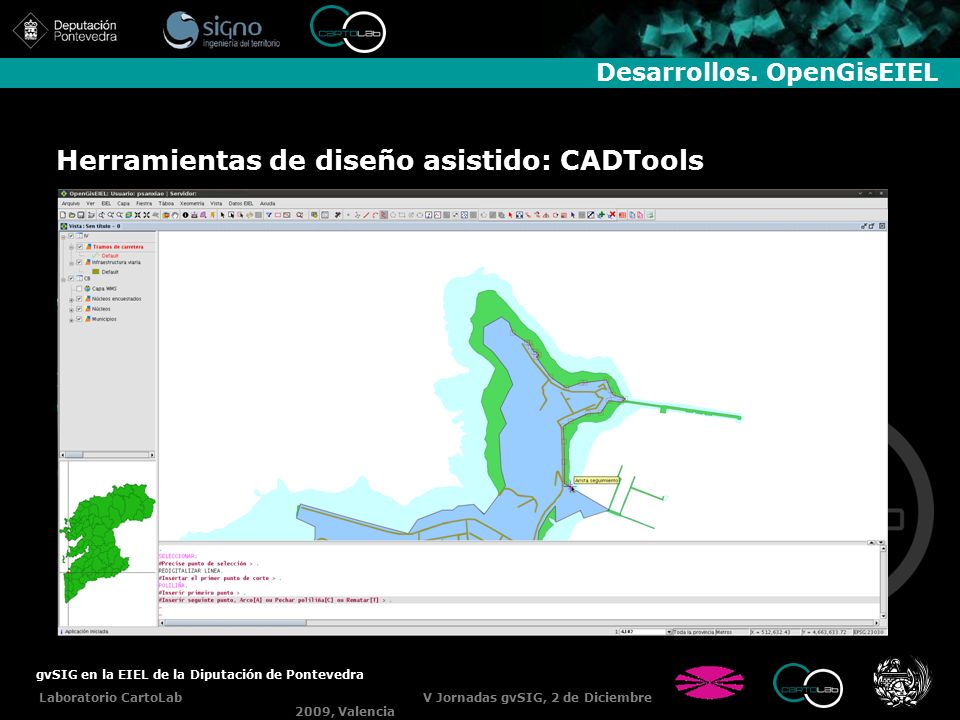The image size is (960, 720).
Task: Click the red table icon in toolbar
Action: 622,215
